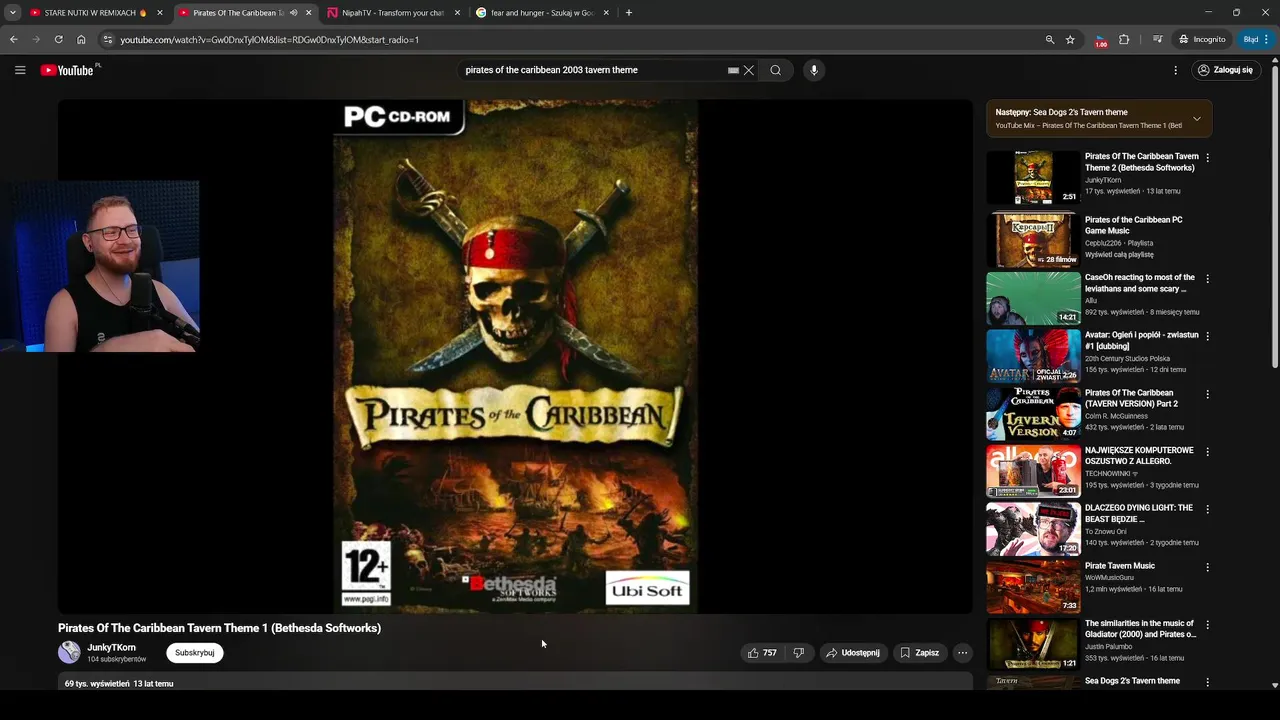
Task: Open the on-screen keyboard icon in search
Action: coord(733,70)
